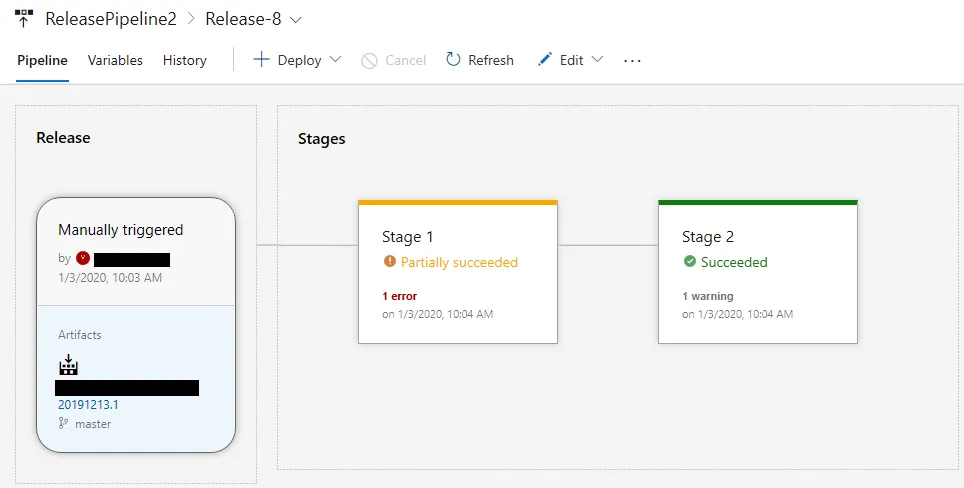
Task: Click the orange partially succeeded status icon
Action: click(x=389, y=262)
